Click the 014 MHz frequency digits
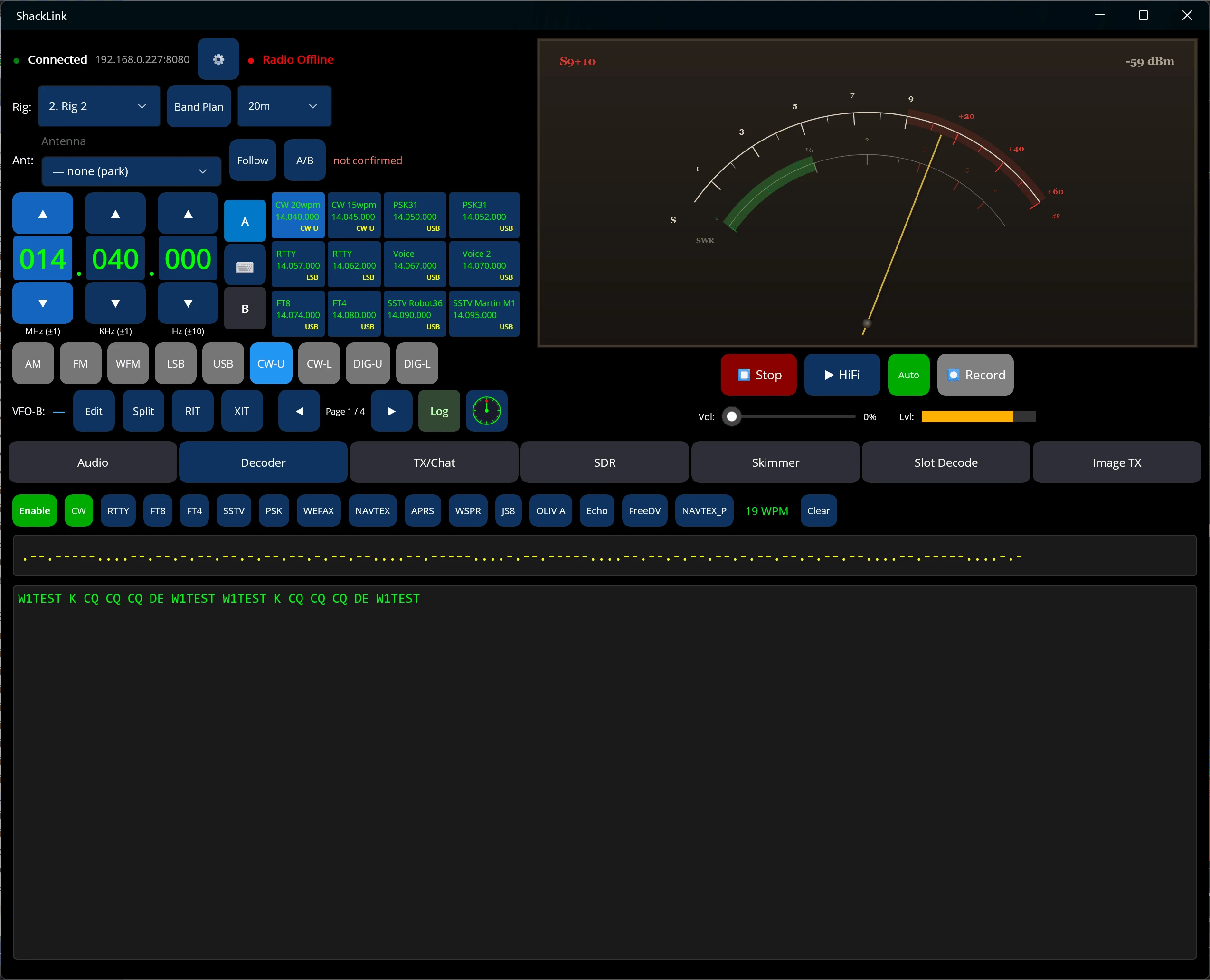 tap(43, 259)
